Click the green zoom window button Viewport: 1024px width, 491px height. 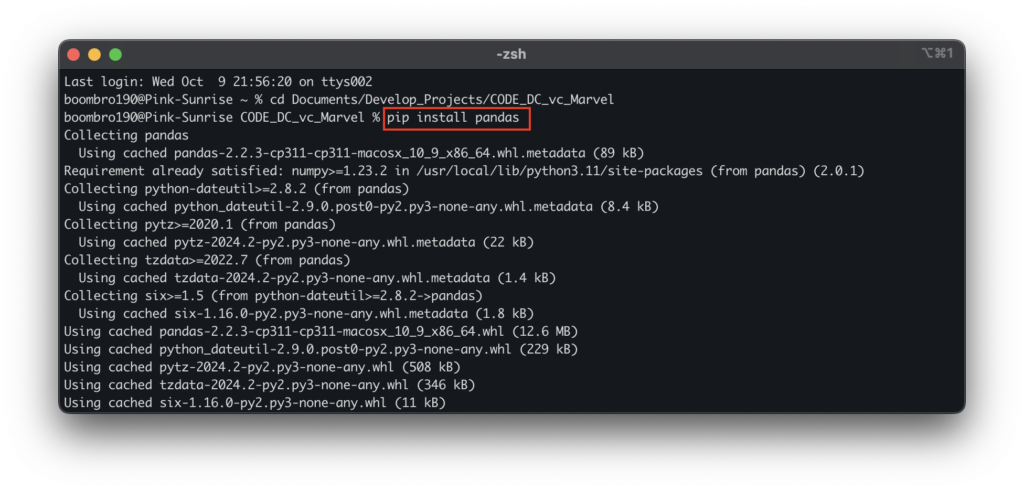pyautogui.click(x=115, y=54)
